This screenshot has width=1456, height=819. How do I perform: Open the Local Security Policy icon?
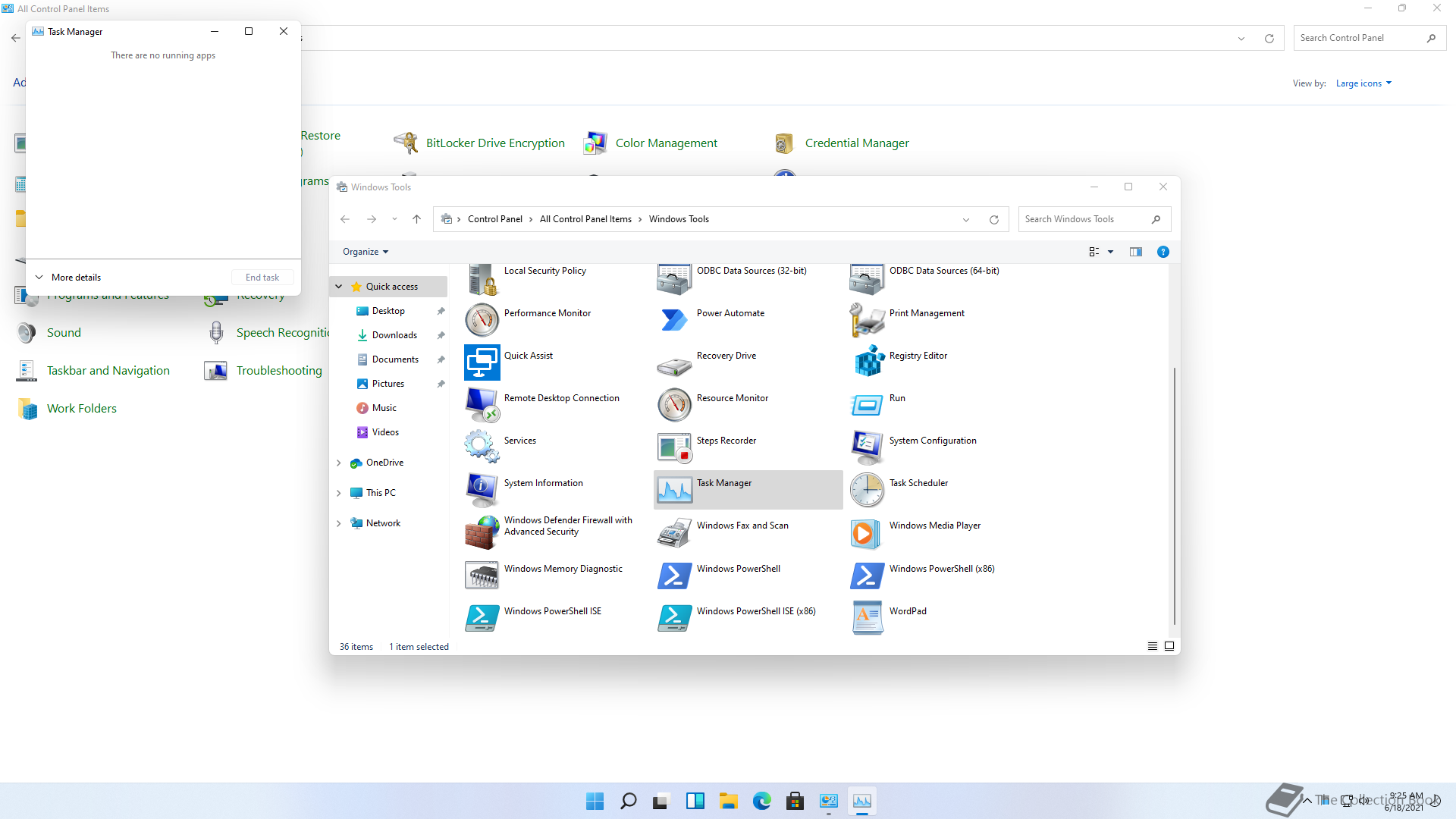pyautogui.click(x=482, y=279)
